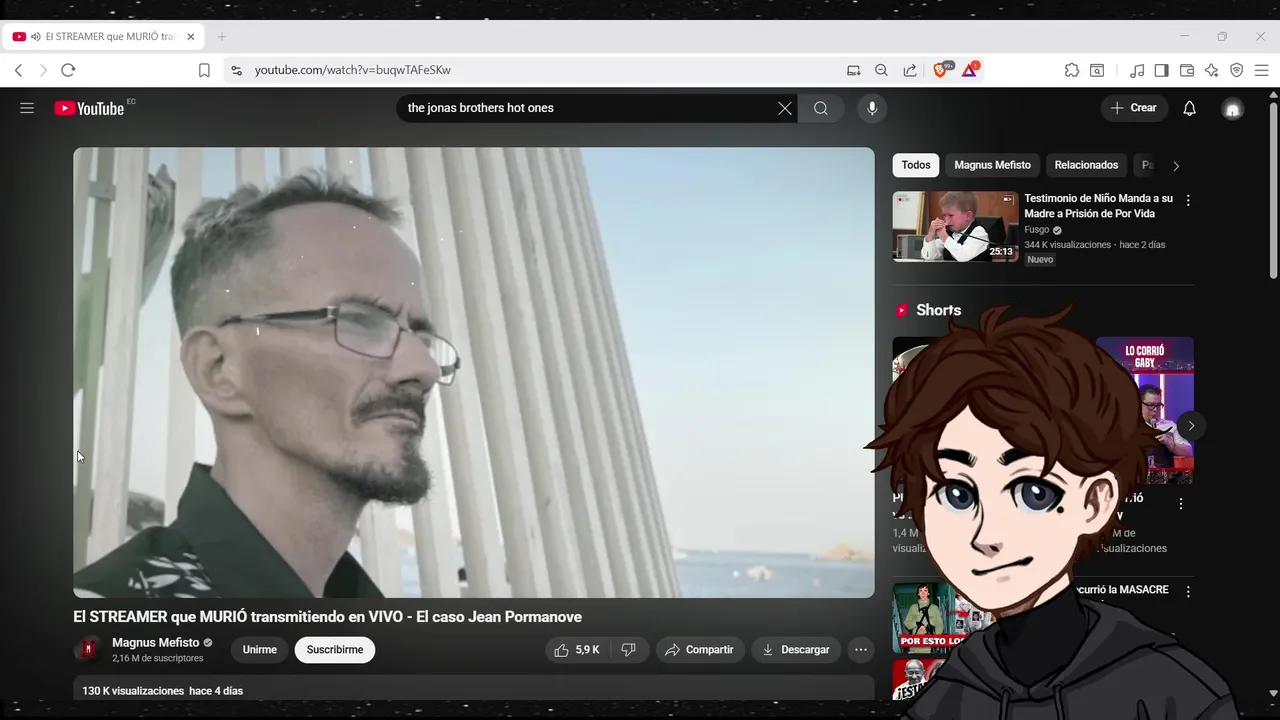Open the YouTube hamburger guide menu
Image resolution: width=1280 pixels, height=720 pixels.
click(27, 108)
